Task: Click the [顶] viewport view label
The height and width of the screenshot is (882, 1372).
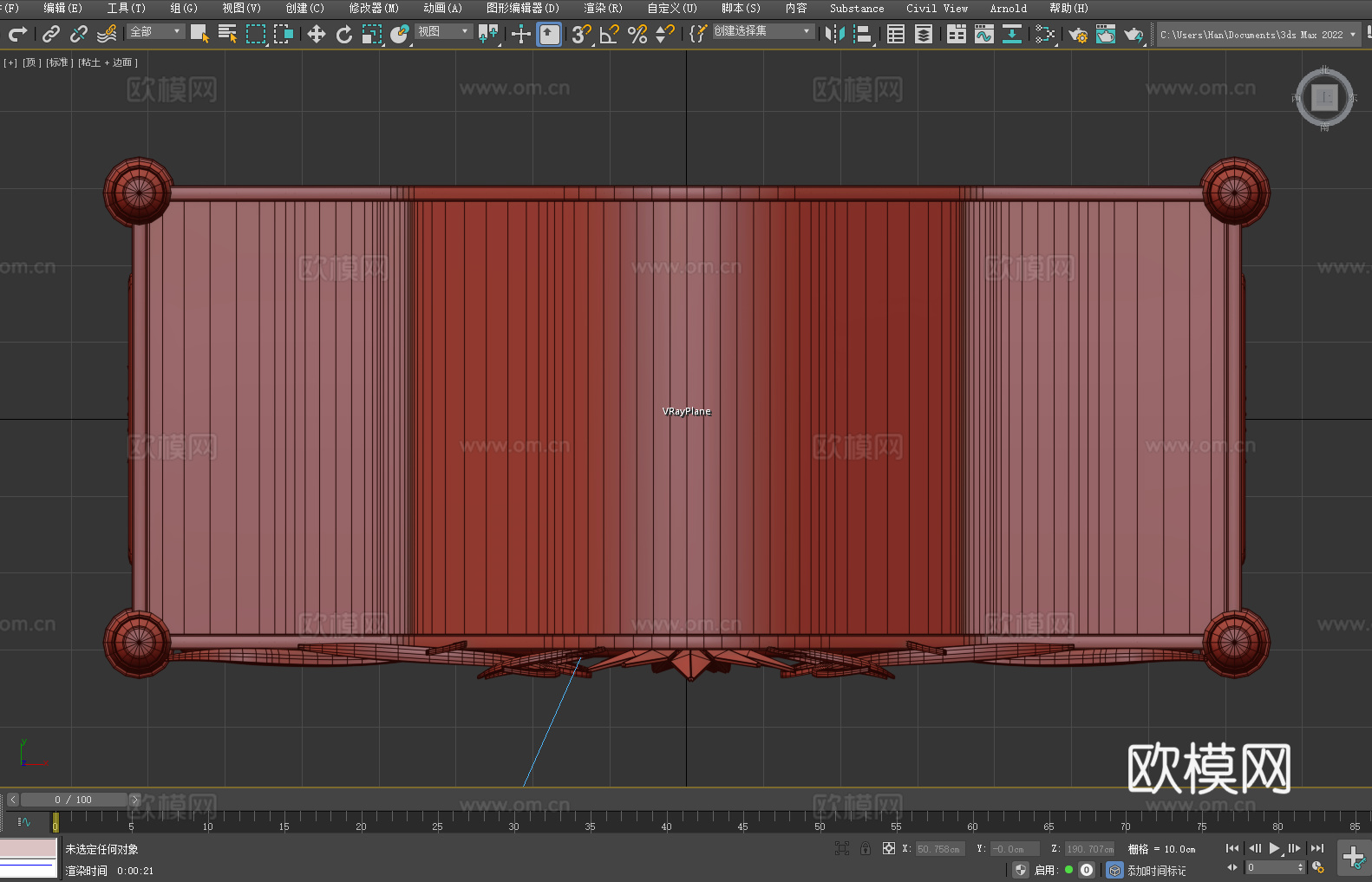Action: coord(32,62)
